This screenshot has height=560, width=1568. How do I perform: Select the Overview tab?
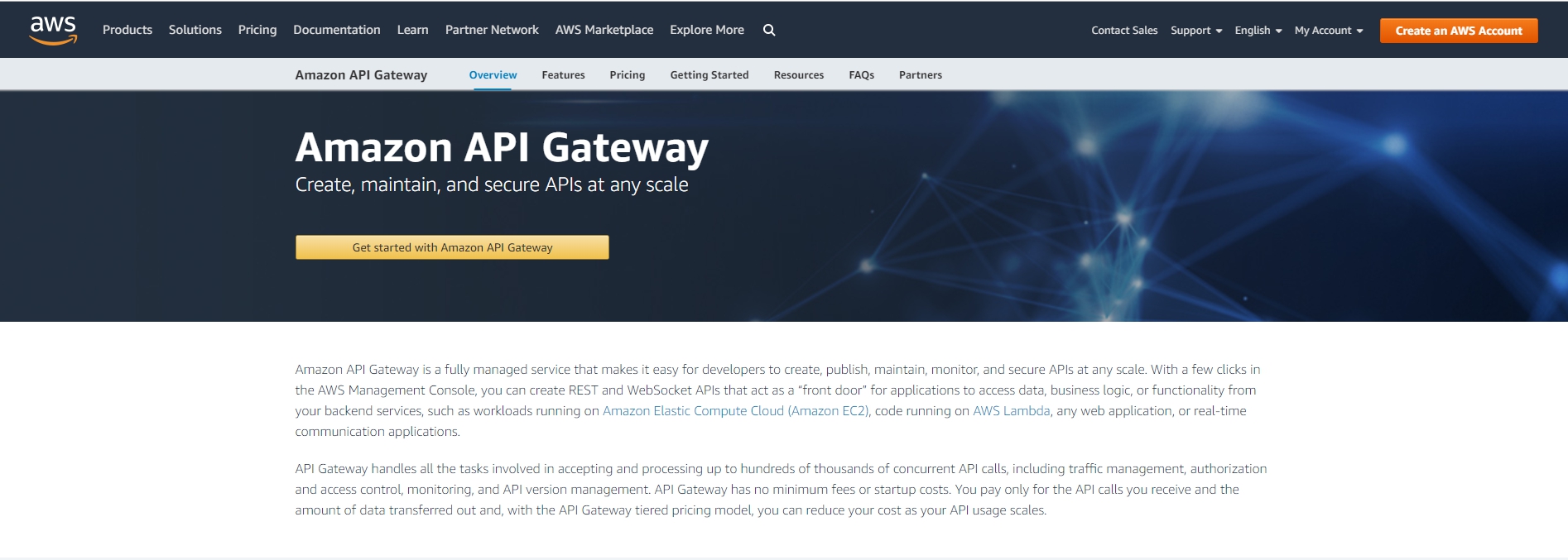point(493,74)
